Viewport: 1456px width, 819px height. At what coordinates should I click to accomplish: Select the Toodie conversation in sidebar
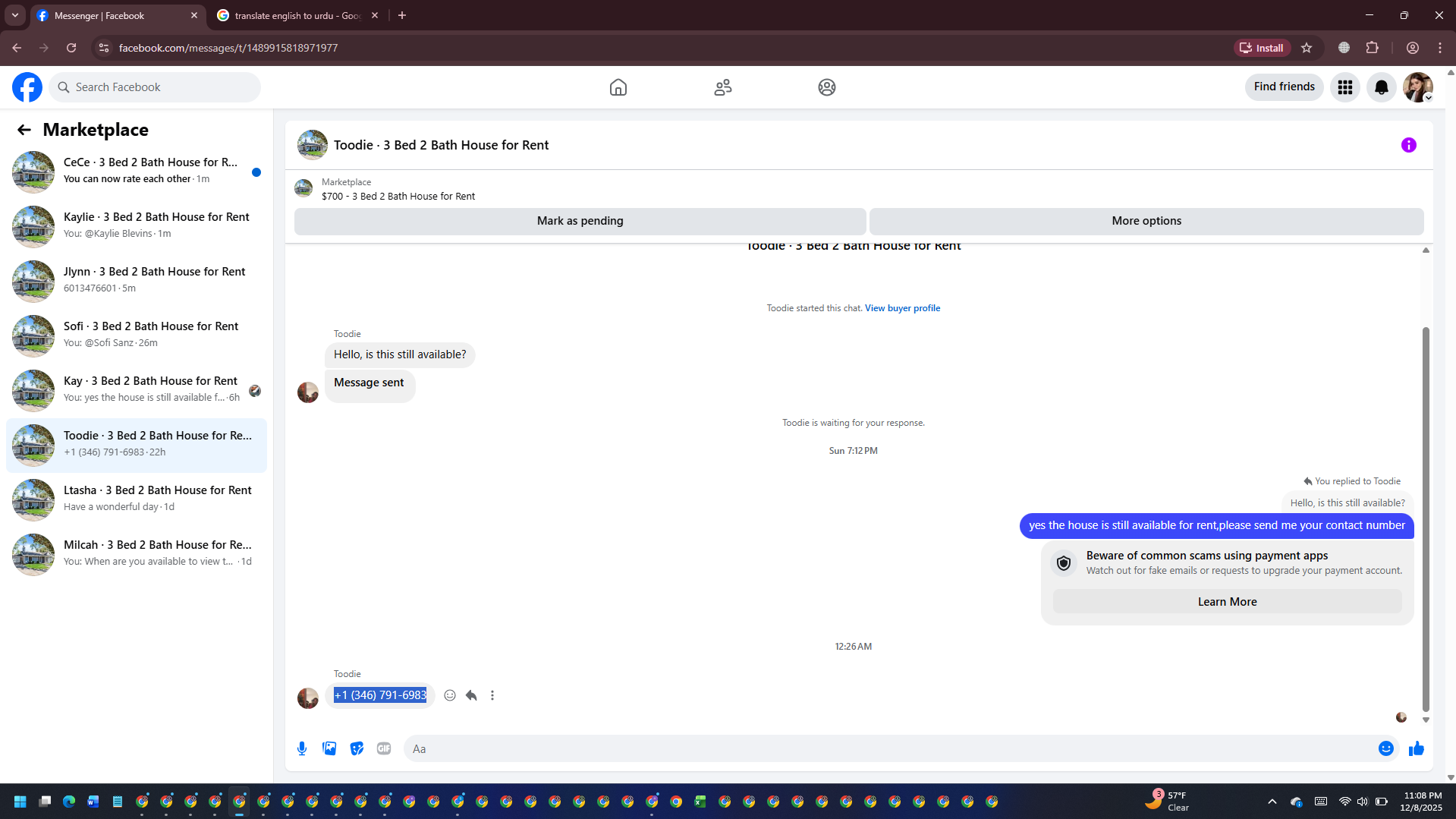click(x=137, y=445)
